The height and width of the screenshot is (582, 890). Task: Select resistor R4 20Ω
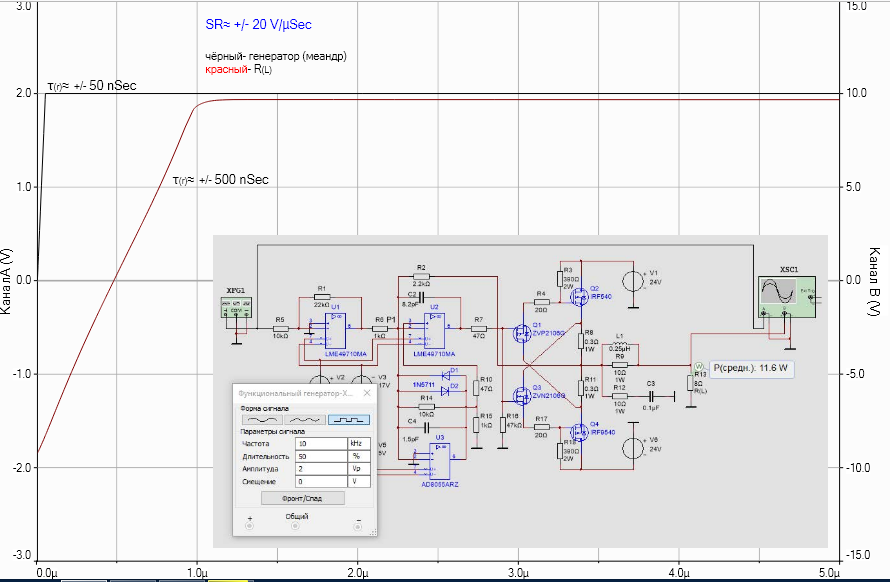pos(542,302)
